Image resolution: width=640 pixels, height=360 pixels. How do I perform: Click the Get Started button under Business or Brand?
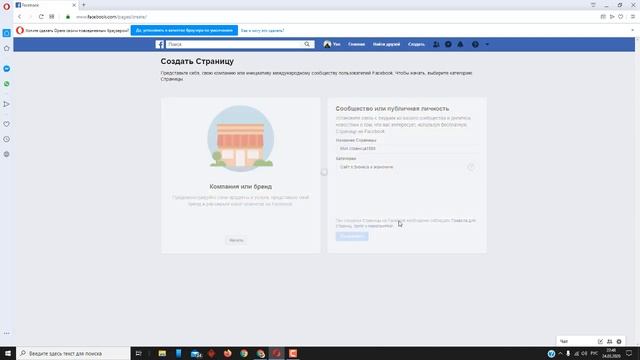(x=236, y=240)
